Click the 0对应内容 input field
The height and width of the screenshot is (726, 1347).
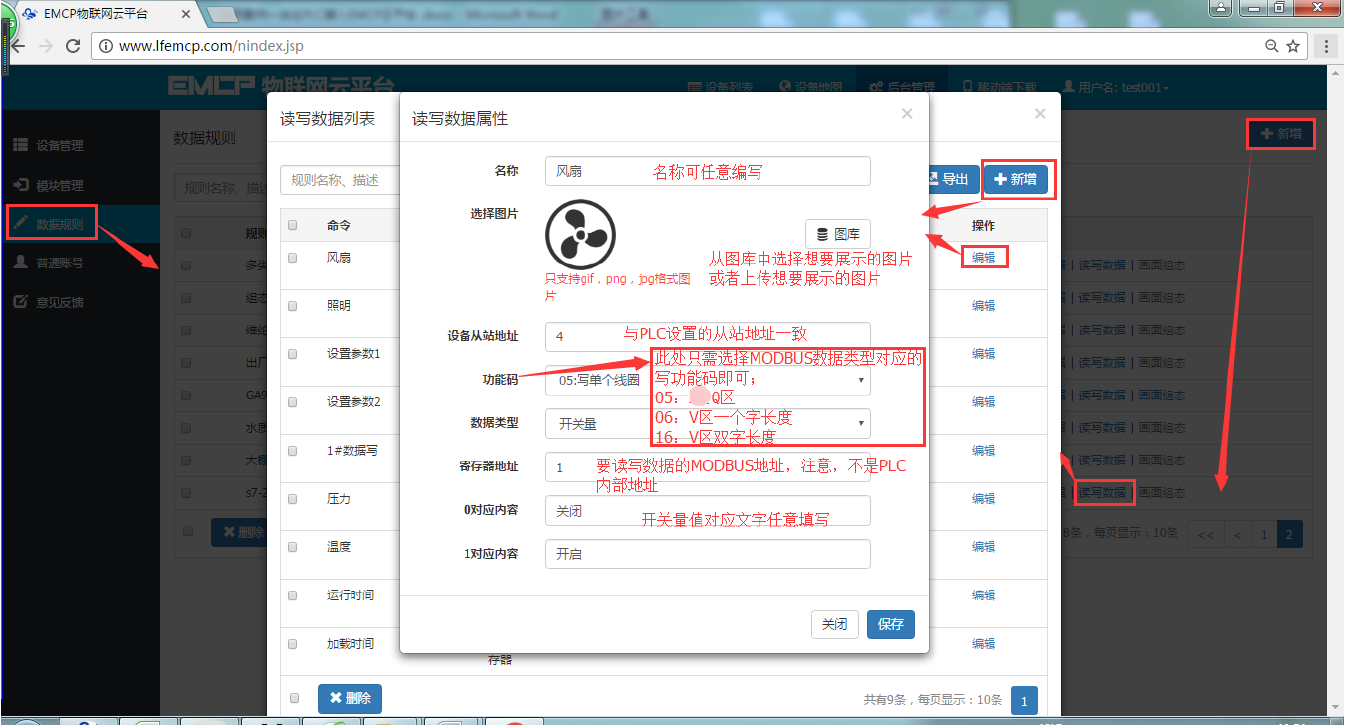point(707,510)
